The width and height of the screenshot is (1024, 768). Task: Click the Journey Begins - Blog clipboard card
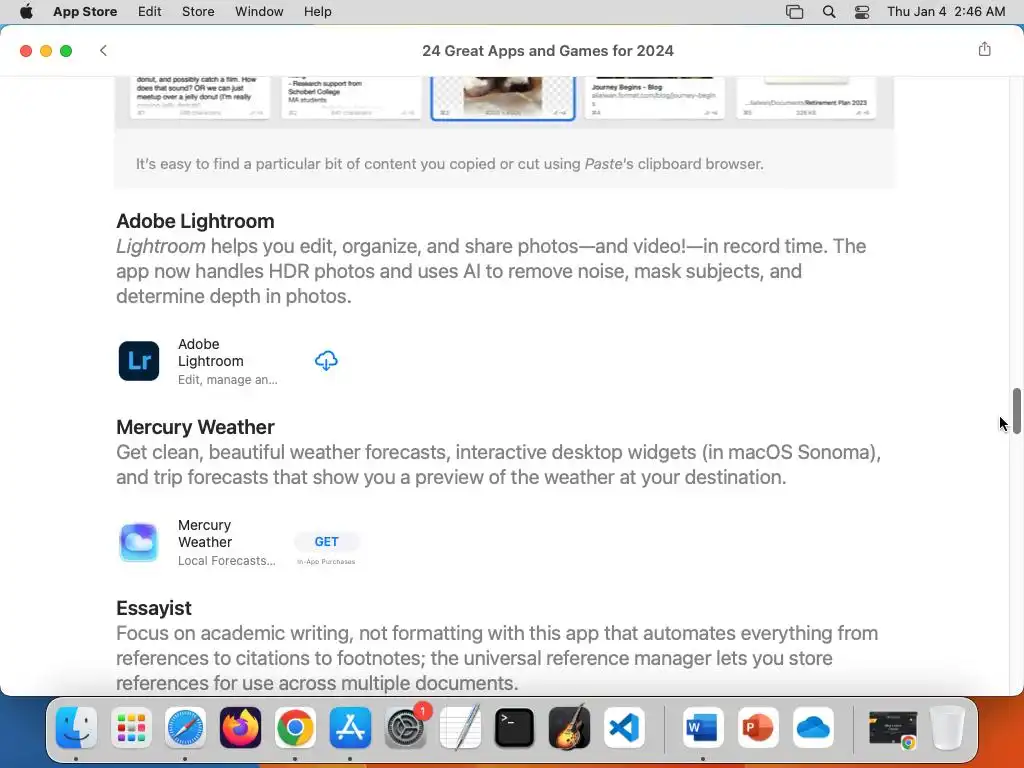654,98
